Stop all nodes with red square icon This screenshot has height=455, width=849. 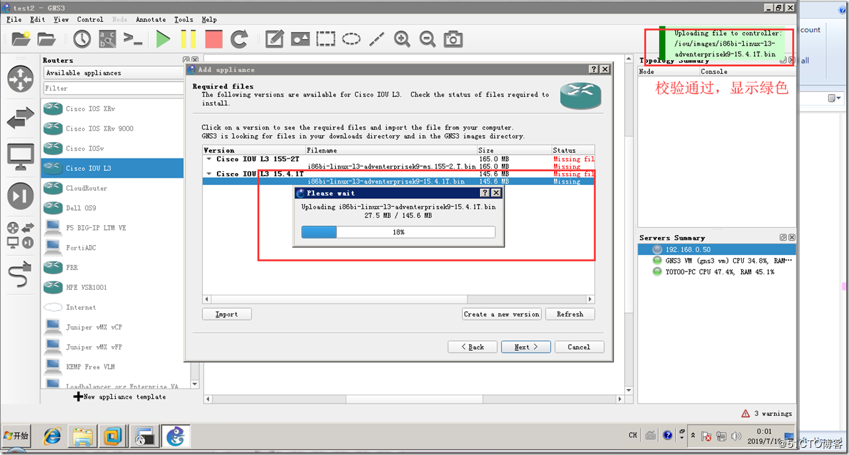click(x=213, y=39)
